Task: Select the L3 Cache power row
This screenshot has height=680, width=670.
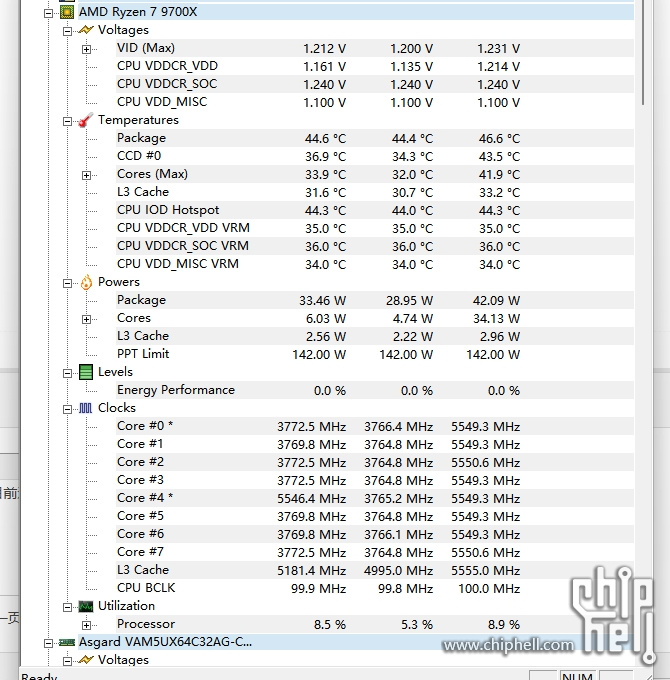Action: (x=375, y=336)
